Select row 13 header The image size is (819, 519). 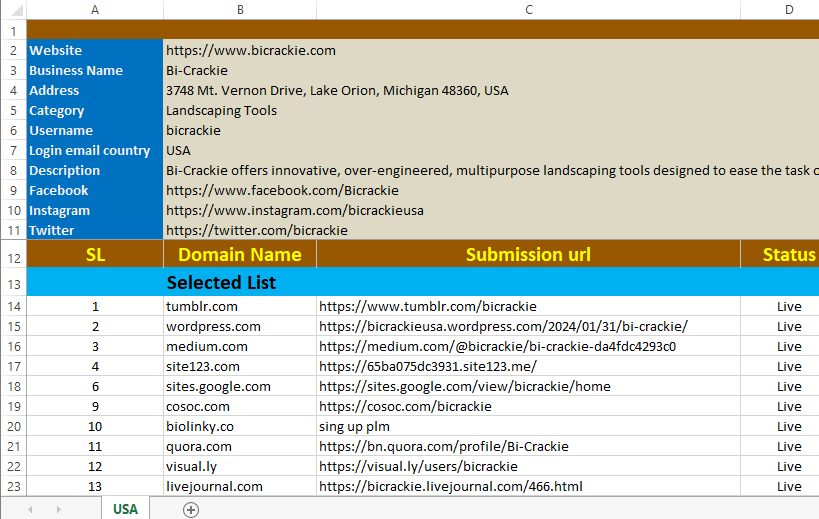click(x=13, y=283)
